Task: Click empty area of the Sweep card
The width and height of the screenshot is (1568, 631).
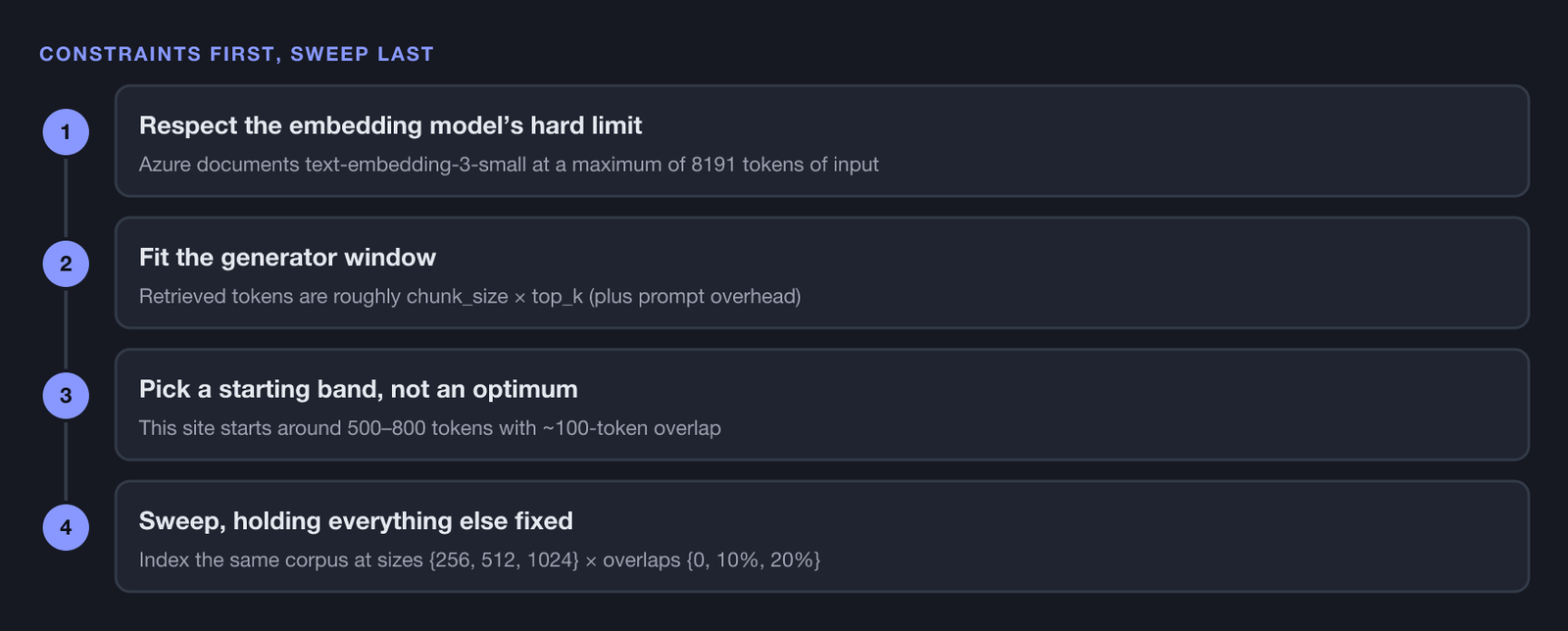Action: 1176,536
